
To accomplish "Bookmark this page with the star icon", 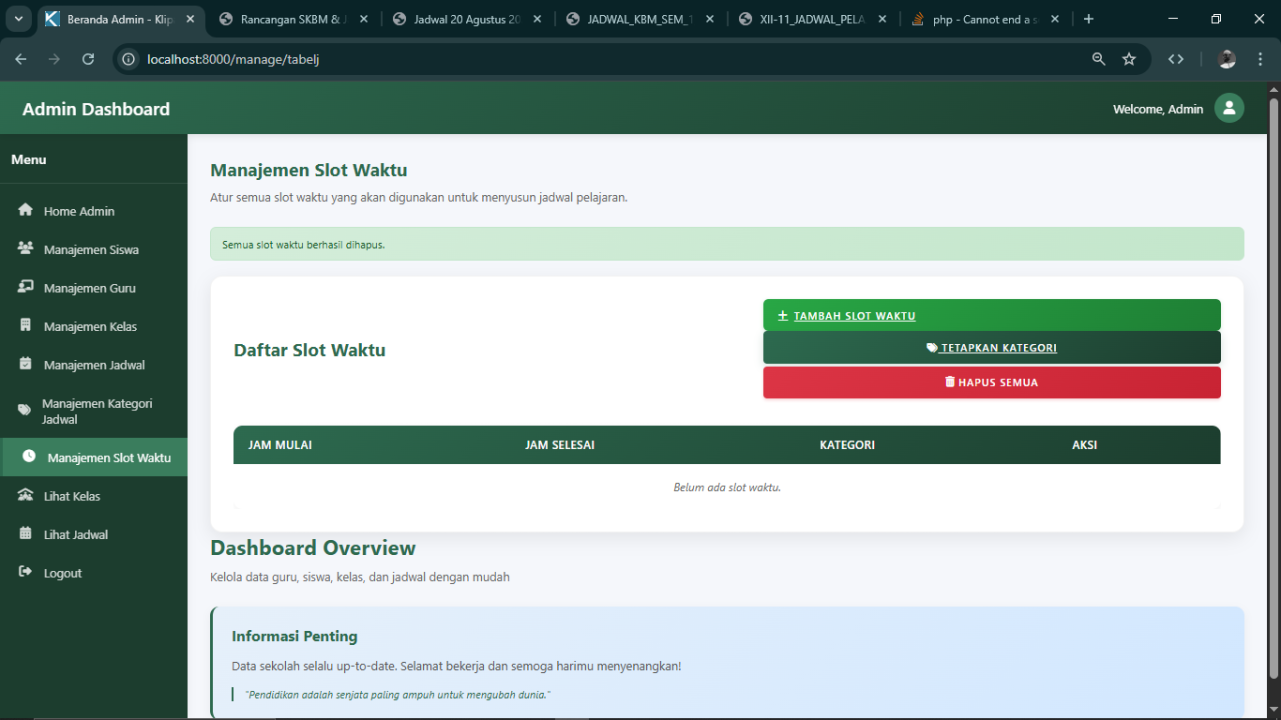I will point(1129,59).
